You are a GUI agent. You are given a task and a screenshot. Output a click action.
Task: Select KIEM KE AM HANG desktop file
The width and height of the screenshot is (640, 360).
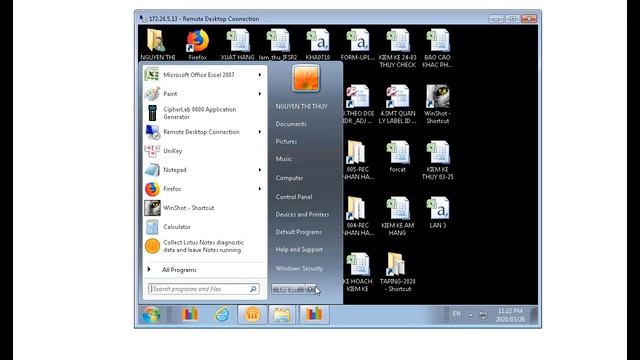click(x=398, y=216)
